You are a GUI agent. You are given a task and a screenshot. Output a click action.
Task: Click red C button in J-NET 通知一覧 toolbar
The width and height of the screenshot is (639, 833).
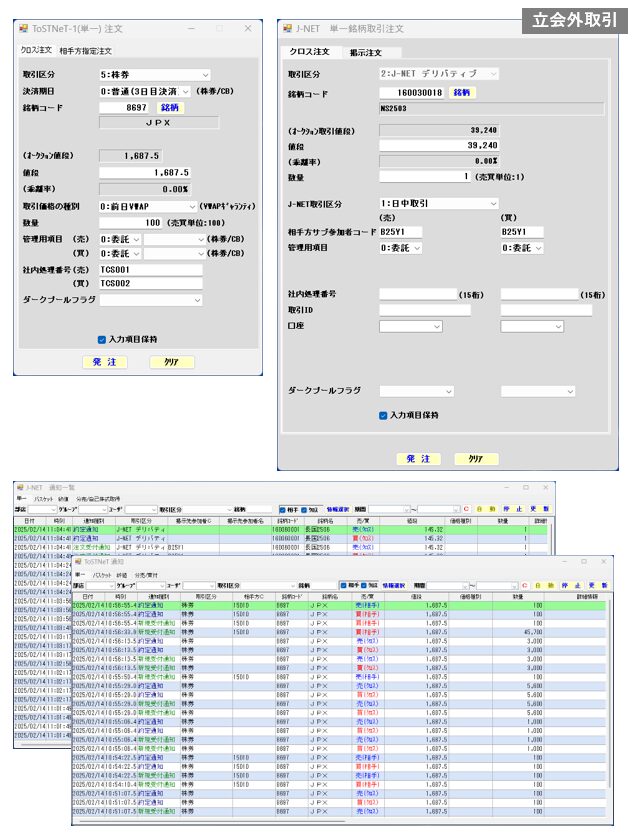[466, 509]
